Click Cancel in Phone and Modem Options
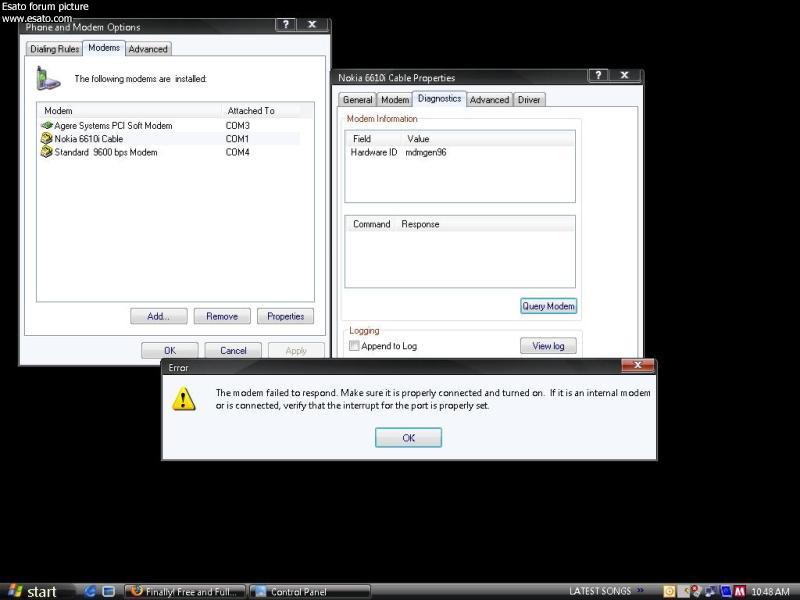The image size is (800, 600). (x=233, y=351)
